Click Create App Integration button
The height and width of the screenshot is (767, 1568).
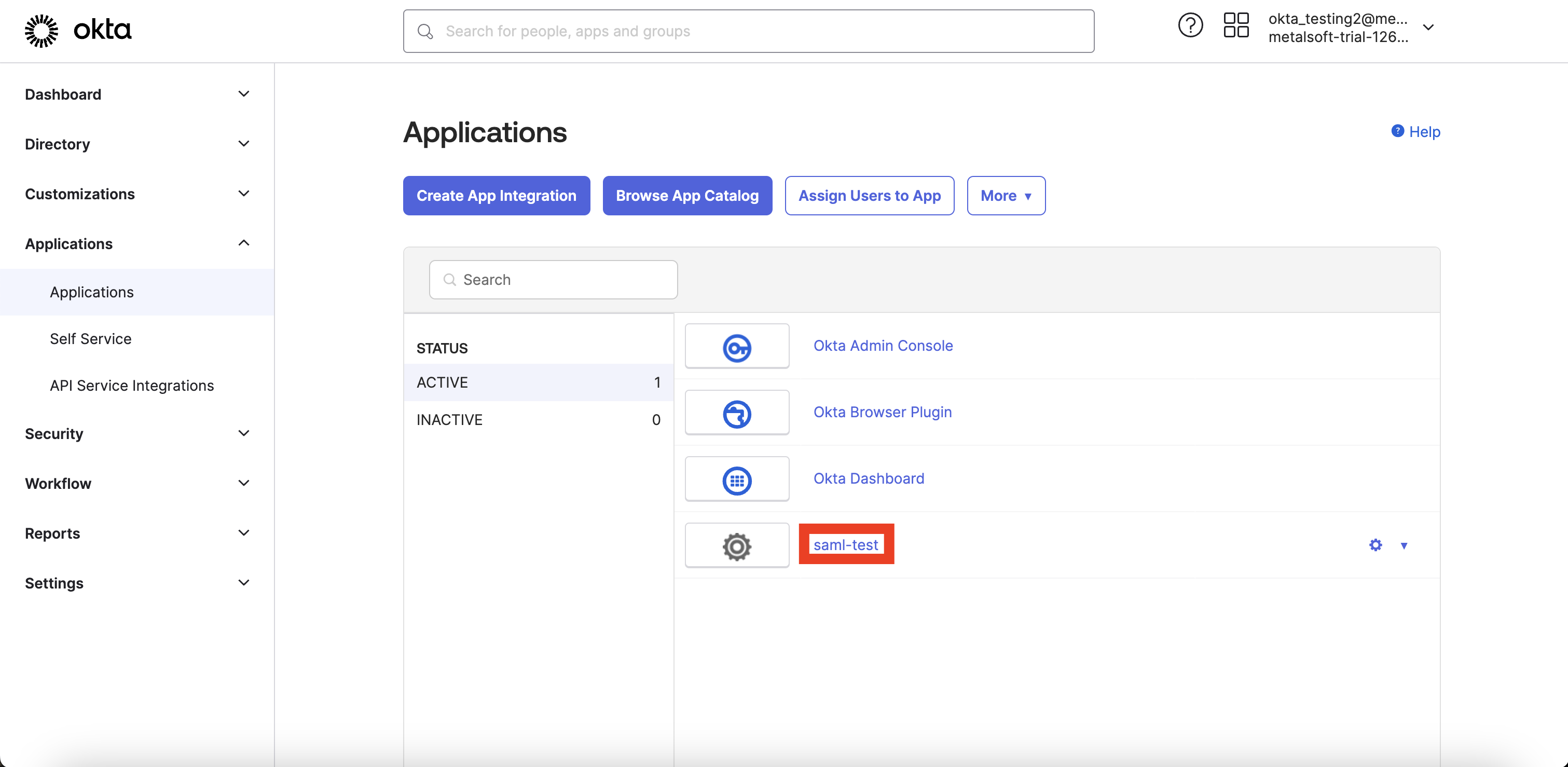tap(496, 196)
